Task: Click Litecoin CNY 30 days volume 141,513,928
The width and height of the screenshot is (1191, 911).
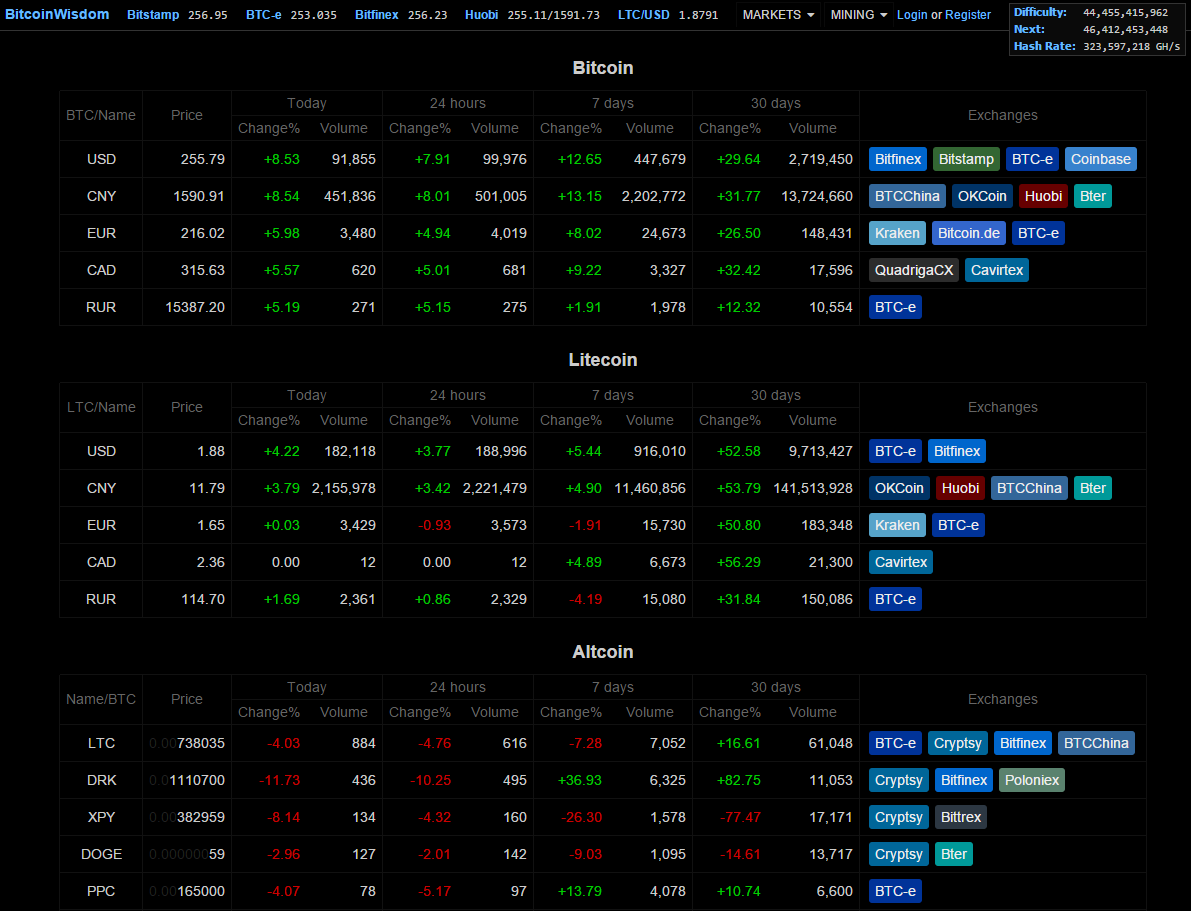Action: 813,488
